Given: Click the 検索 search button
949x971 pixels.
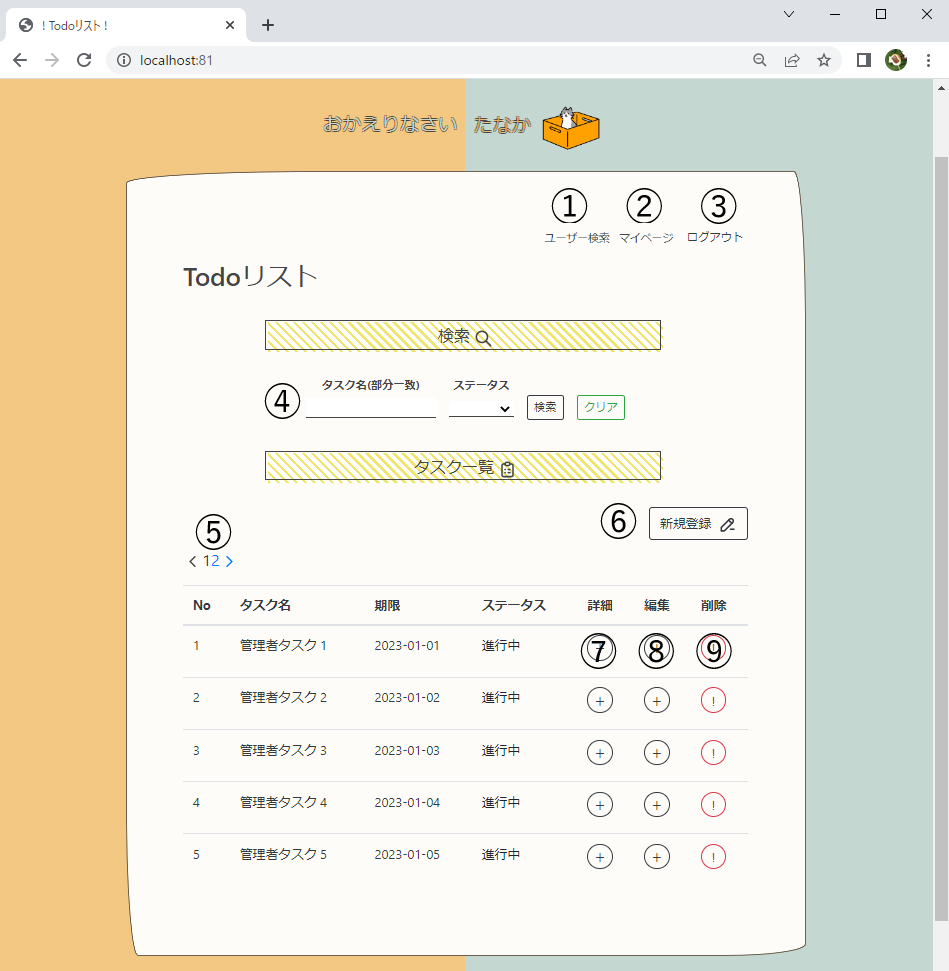Looking at the screenshot, I should (x=545, y=407).
